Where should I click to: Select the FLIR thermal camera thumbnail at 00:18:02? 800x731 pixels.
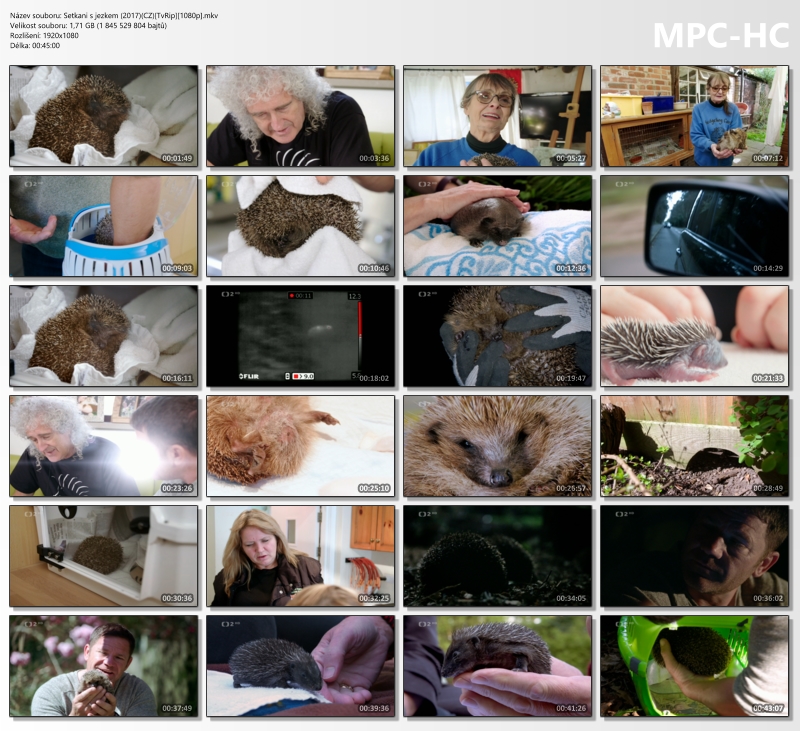(x=301, y=336)
